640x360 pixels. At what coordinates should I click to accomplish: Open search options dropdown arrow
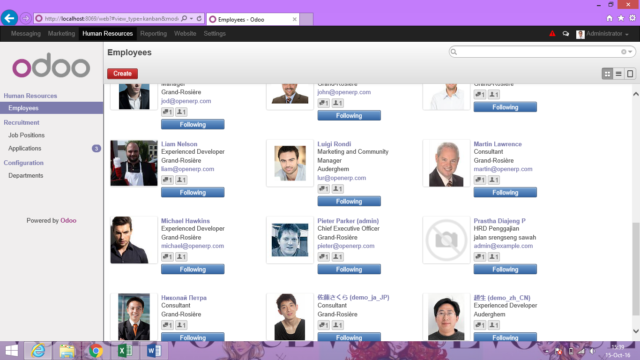click(x=630, y=52)
